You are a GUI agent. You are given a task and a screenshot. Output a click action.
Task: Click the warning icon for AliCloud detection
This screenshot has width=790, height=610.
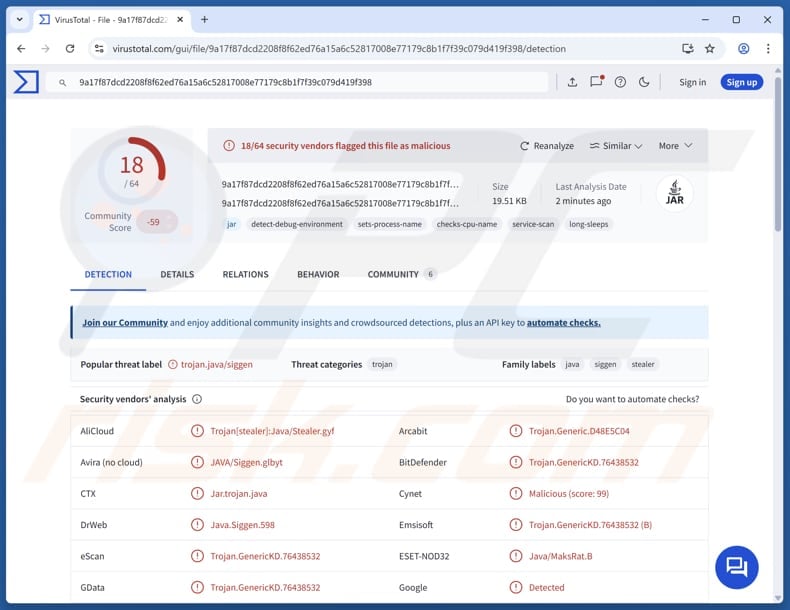(197, 431)
